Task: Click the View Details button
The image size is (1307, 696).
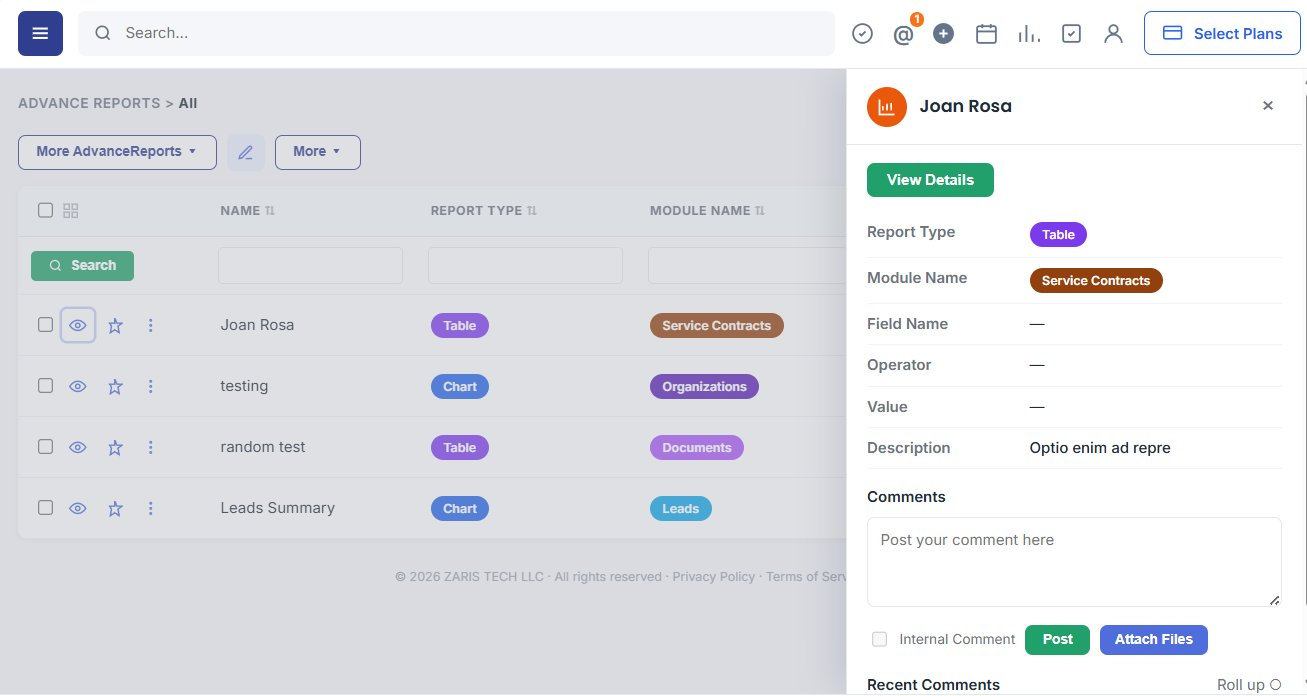Action: [930, 180]
